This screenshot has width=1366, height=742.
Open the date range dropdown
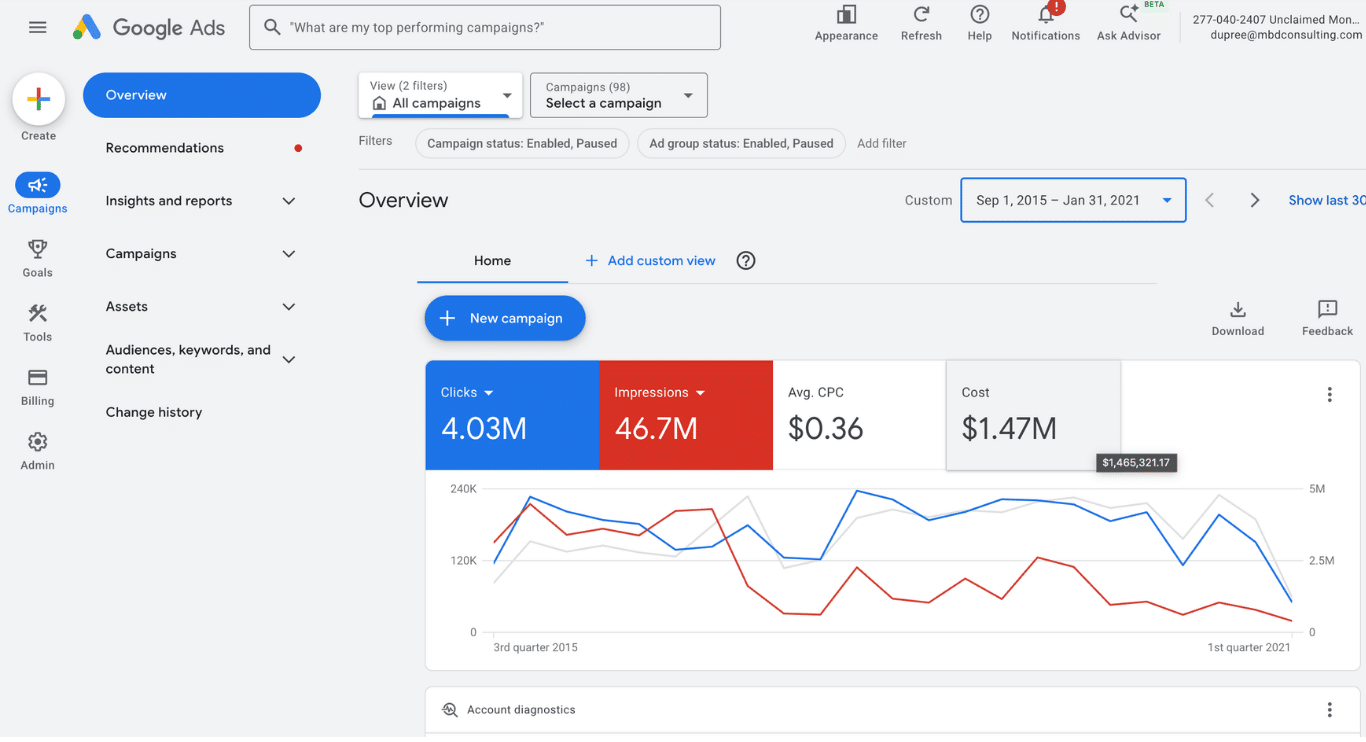pyautogui.click(x=1073, y=200)
